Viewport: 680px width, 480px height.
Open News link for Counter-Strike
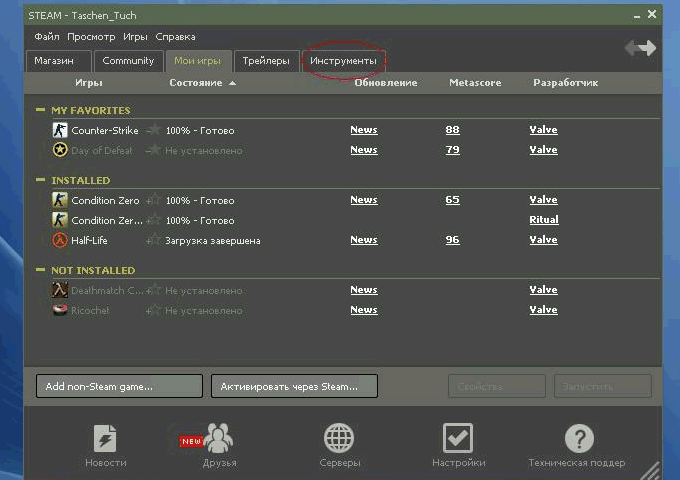[364, 130]
